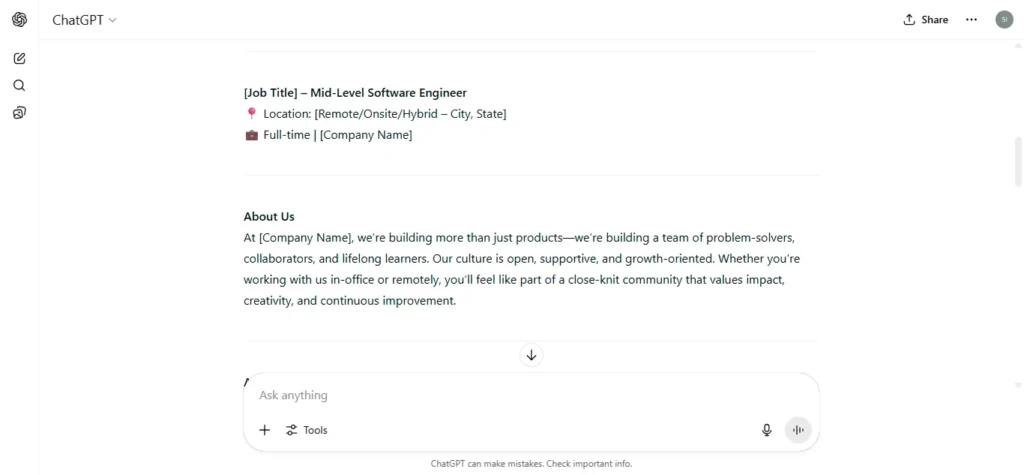The image size is (1024, 475).
Task: Click the scrollbar down arrow
Action: [1018, 386]
